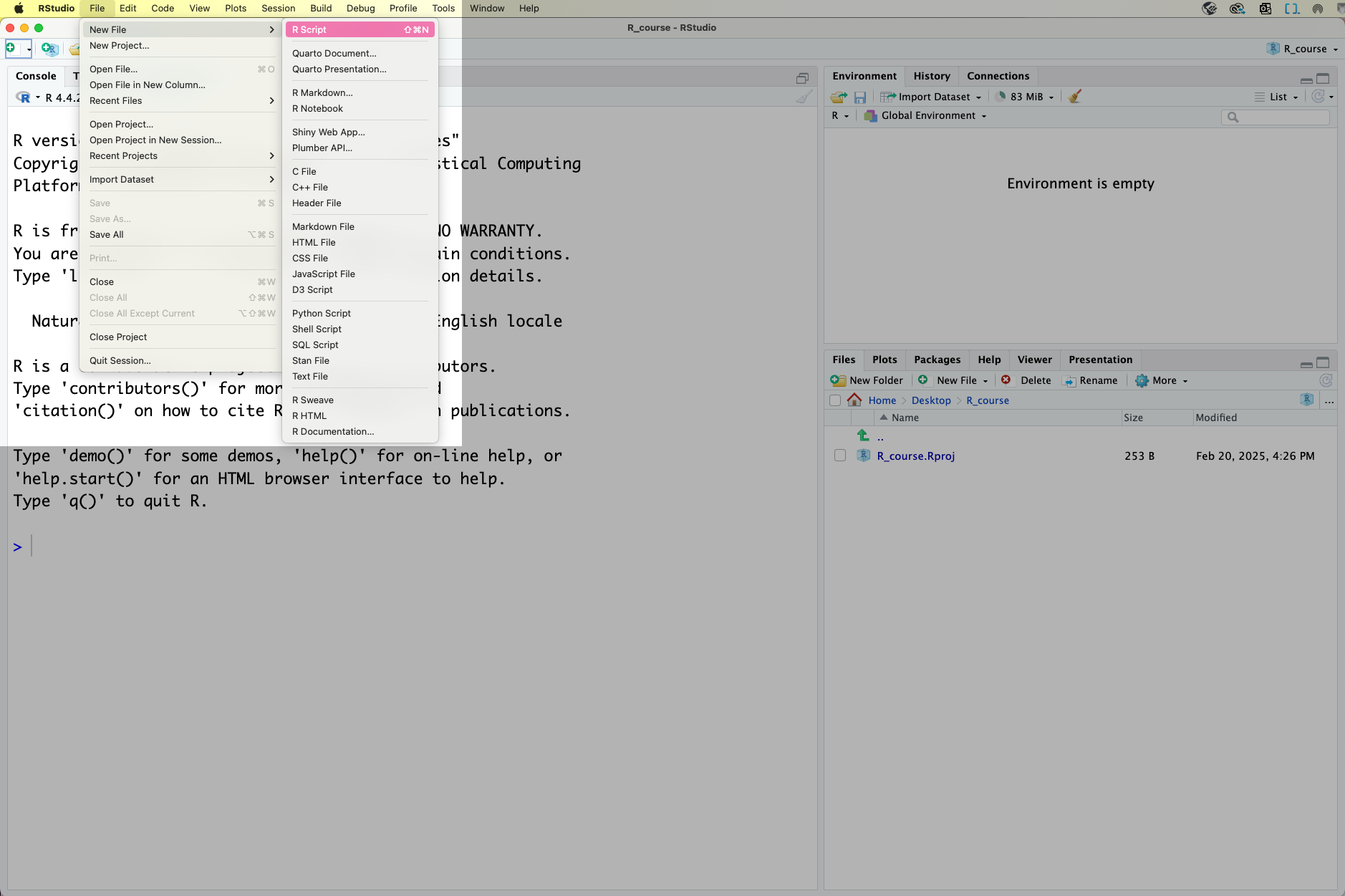The image size is (1345, 896).
Task: Click the Home house icon in Files path
Action: coord(854,400)
